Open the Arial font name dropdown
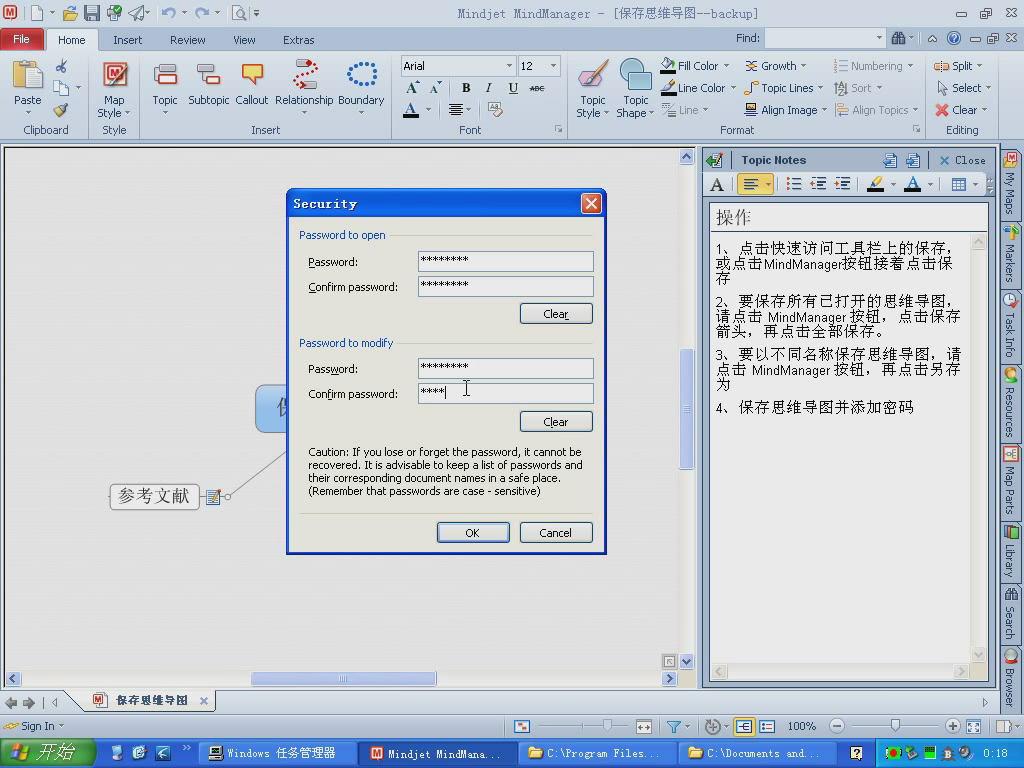This screenshot has height=768, width=1024. pos(509,66)
